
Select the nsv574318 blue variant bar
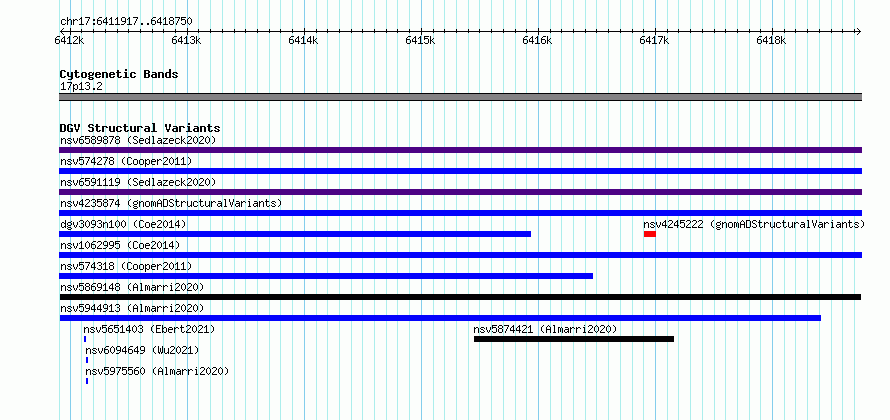point(326,276)
